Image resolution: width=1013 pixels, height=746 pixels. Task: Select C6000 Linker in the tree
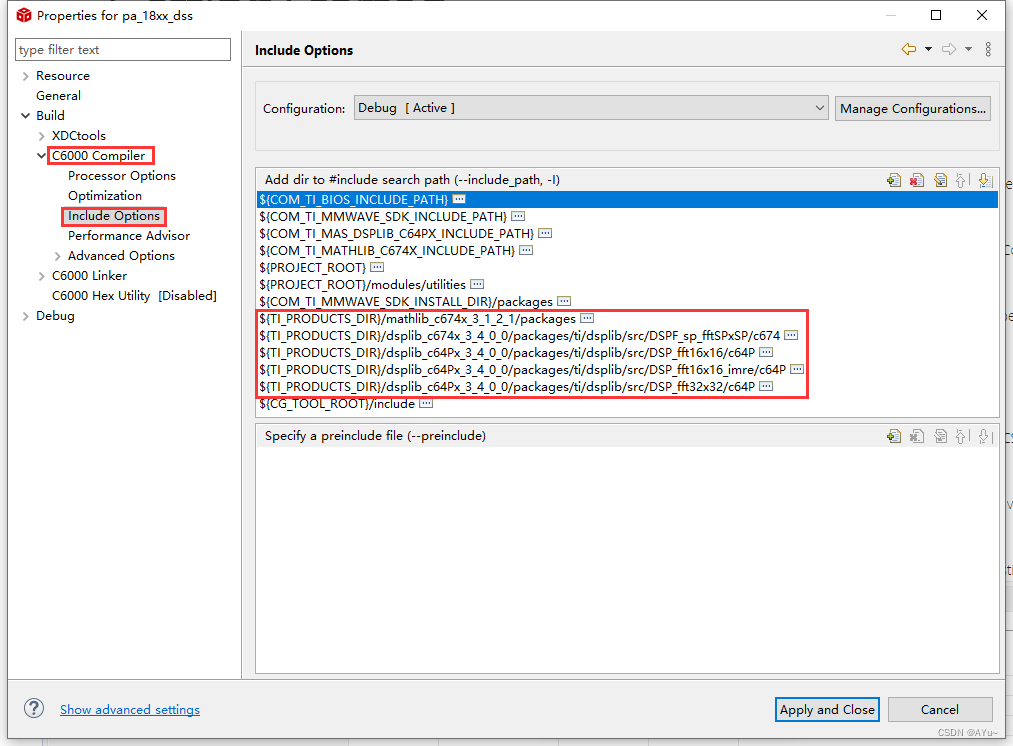[x=89, y=276]
